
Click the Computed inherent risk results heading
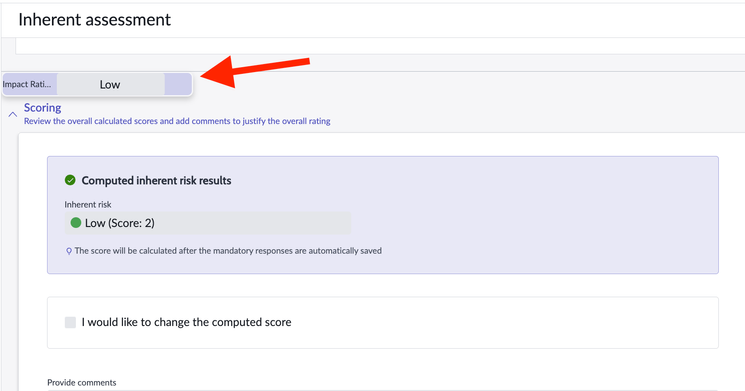pos(156,181)
